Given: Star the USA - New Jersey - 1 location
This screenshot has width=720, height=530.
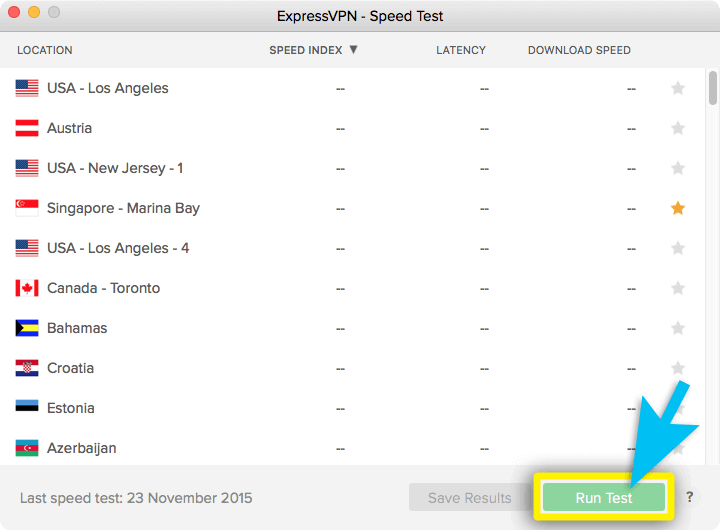Looking at the screenshot, I should point(678,168).
